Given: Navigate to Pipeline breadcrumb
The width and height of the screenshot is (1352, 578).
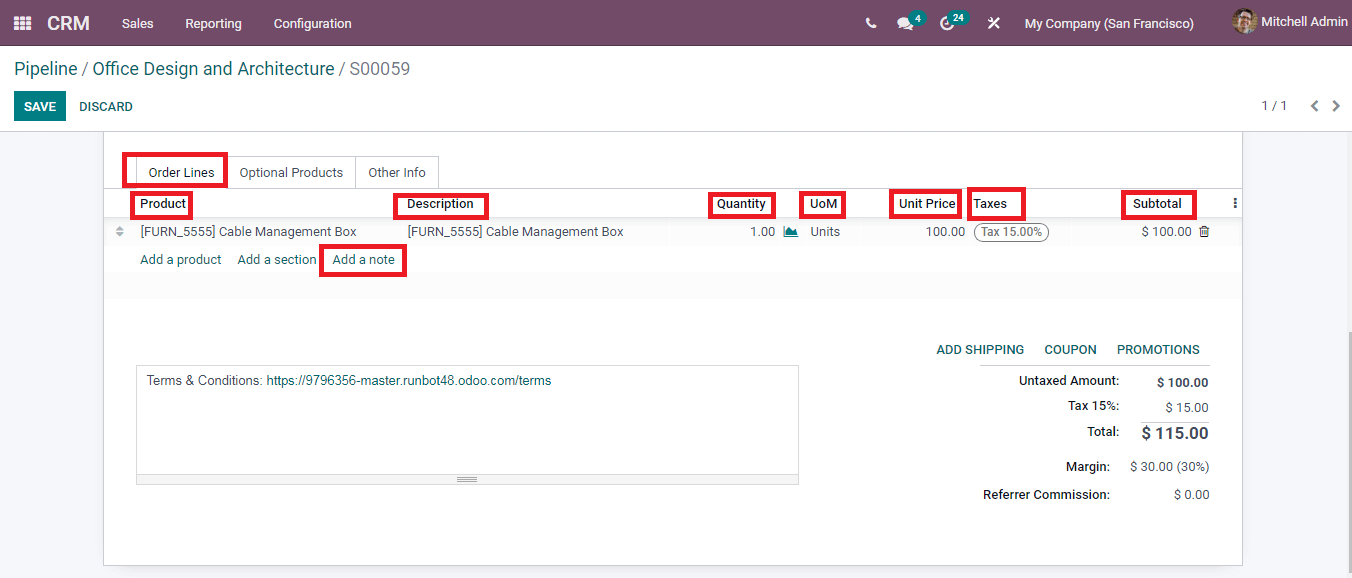Looking at the screenshot, I should [x=46, y=69].
